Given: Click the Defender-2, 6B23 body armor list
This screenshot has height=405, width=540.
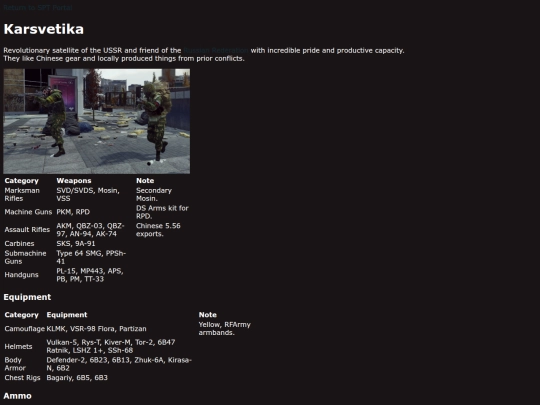Looking at the screenshot, I should pos(119,364).
